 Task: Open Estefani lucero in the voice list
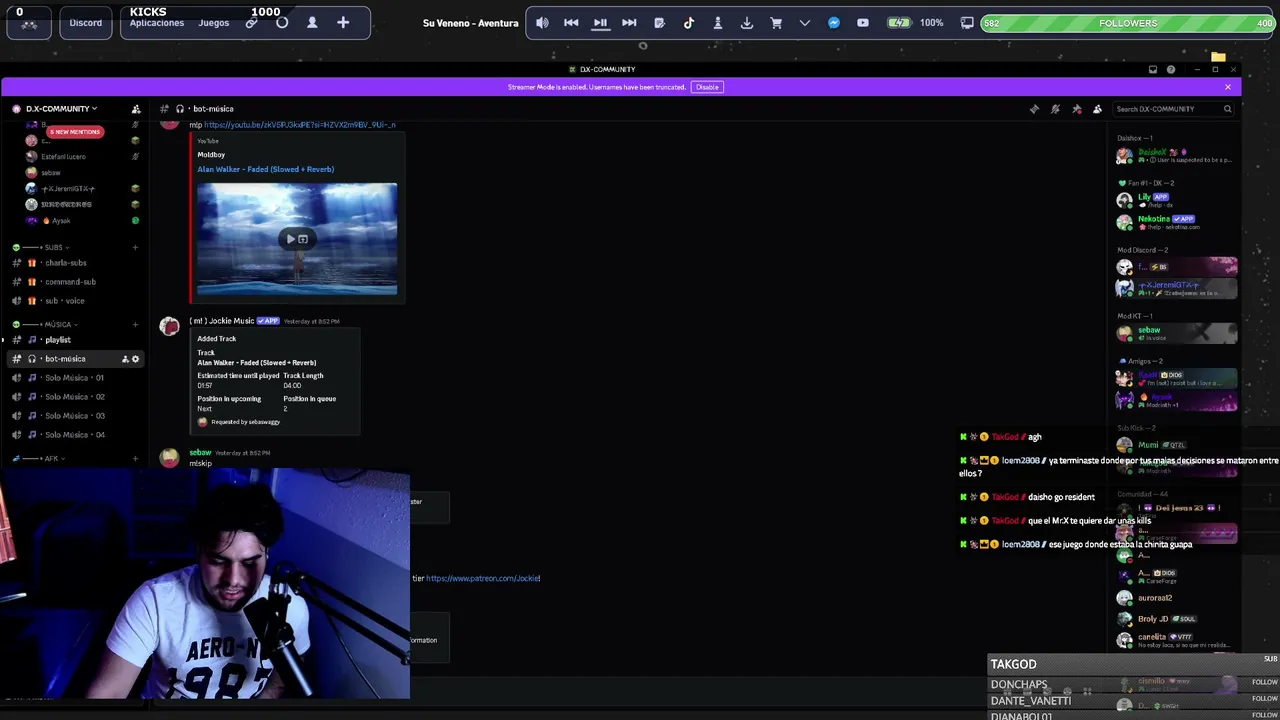63,156
